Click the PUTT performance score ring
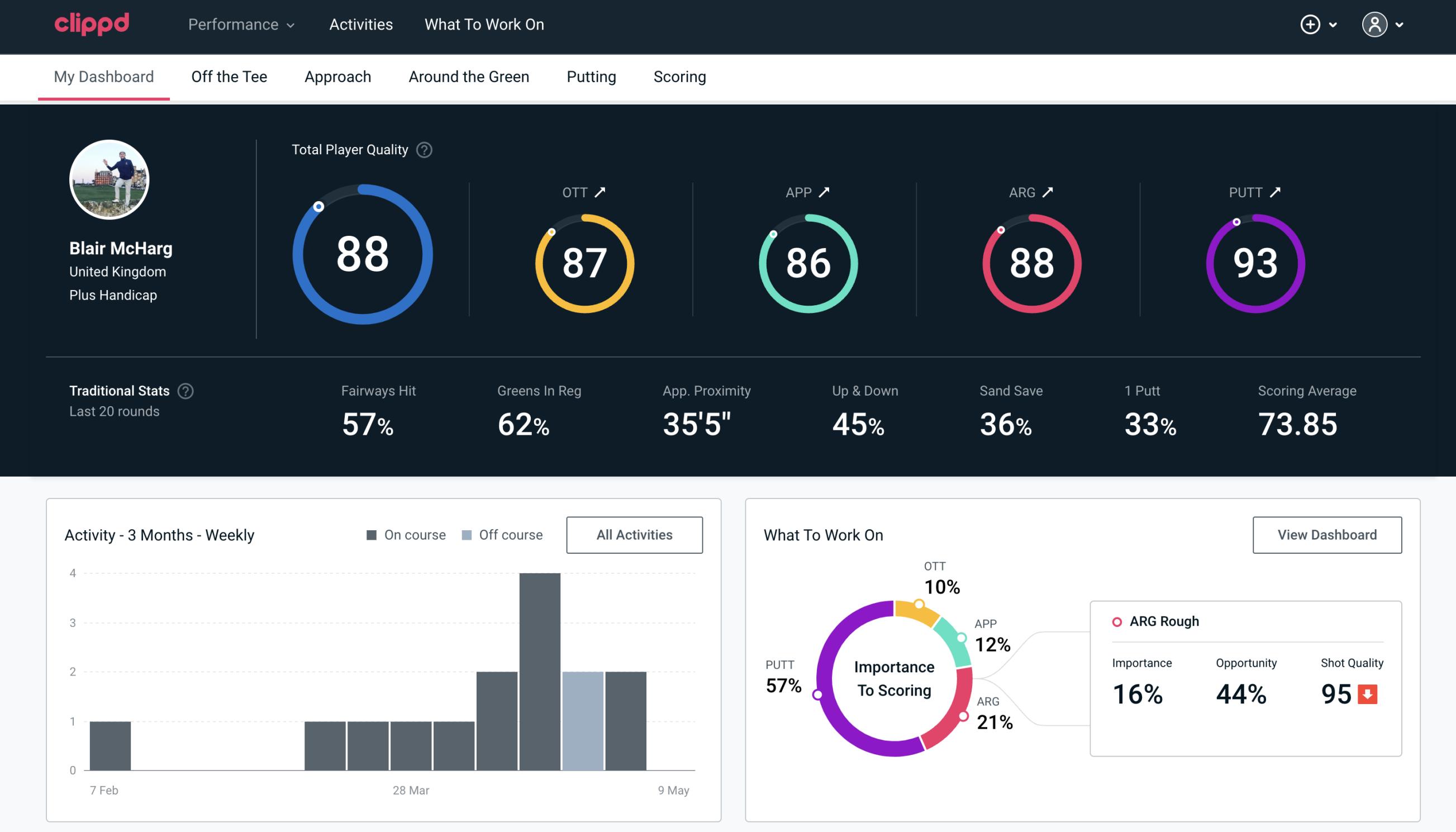This screenshot has width=1456, height=832. tap(1253, 261)
